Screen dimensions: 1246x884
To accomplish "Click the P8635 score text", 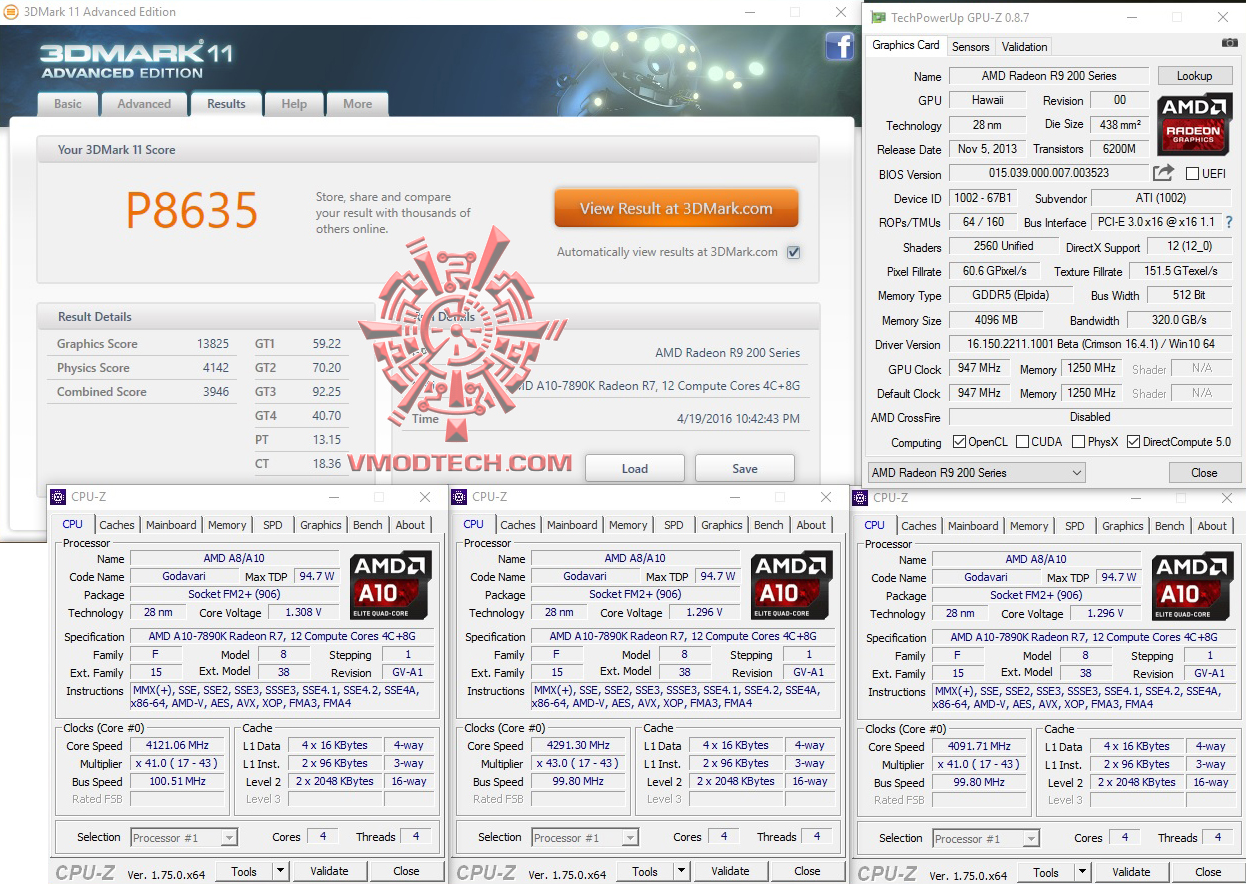I will [x=192, y=210].
